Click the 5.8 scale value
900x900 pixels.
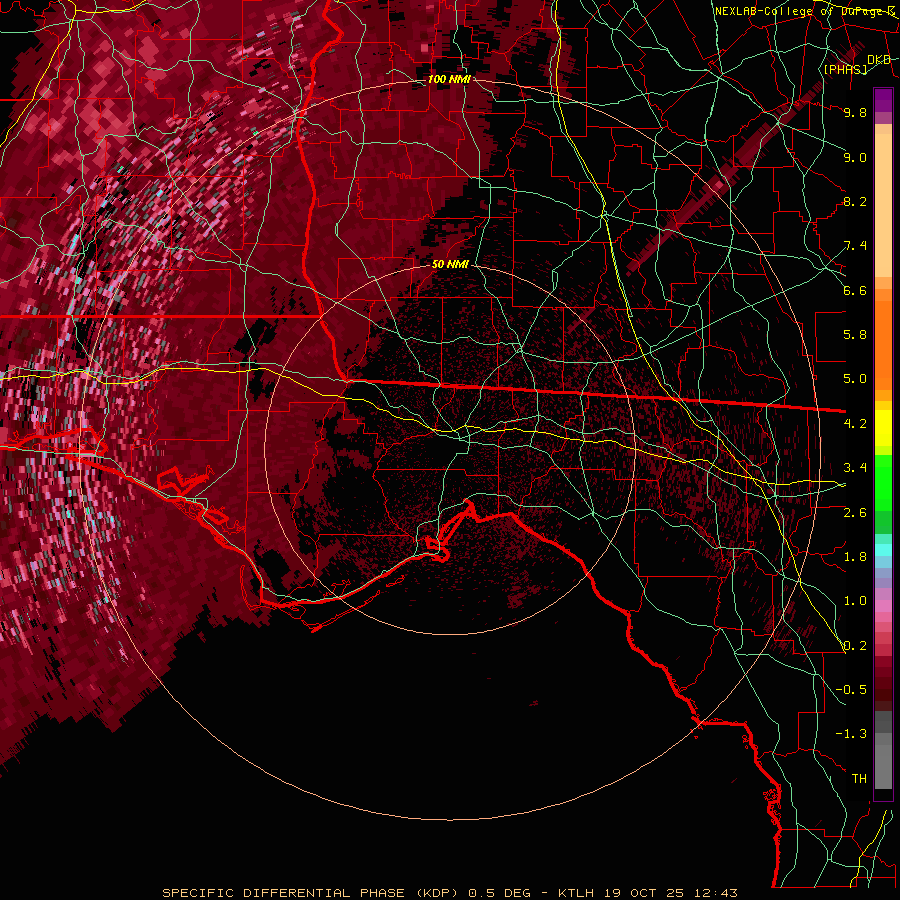point(855,335)
